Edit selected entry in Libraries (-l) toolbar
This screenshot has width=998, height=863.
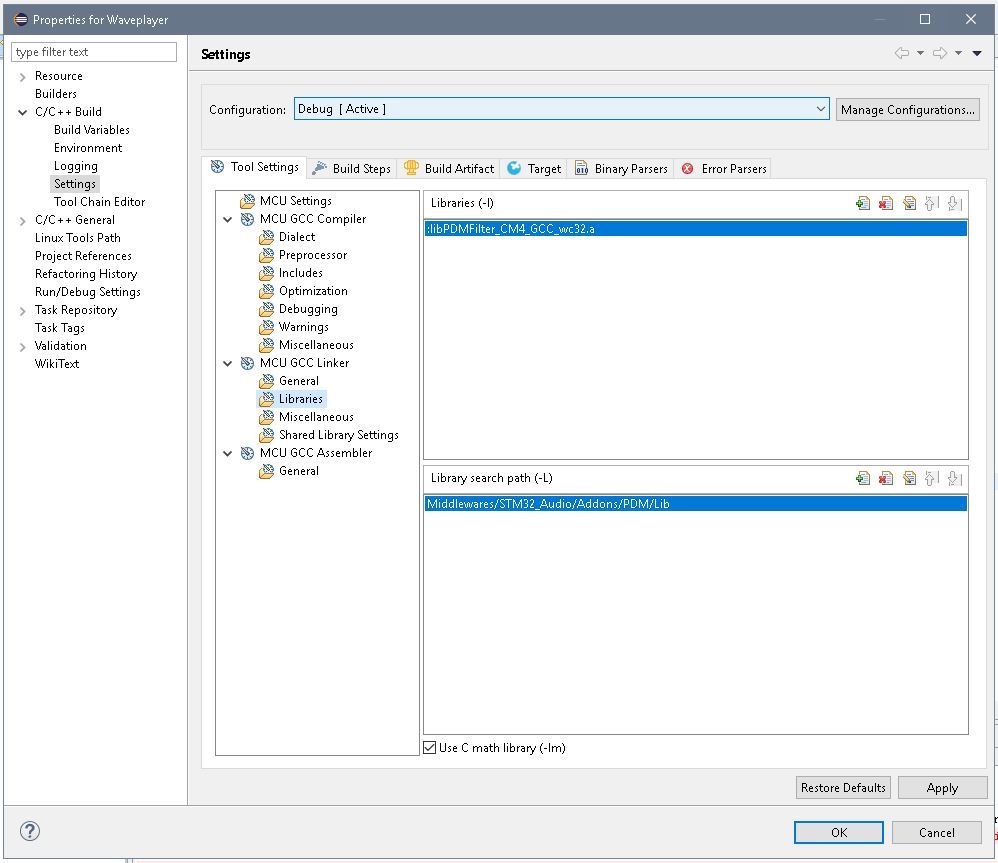click(909, 203)
